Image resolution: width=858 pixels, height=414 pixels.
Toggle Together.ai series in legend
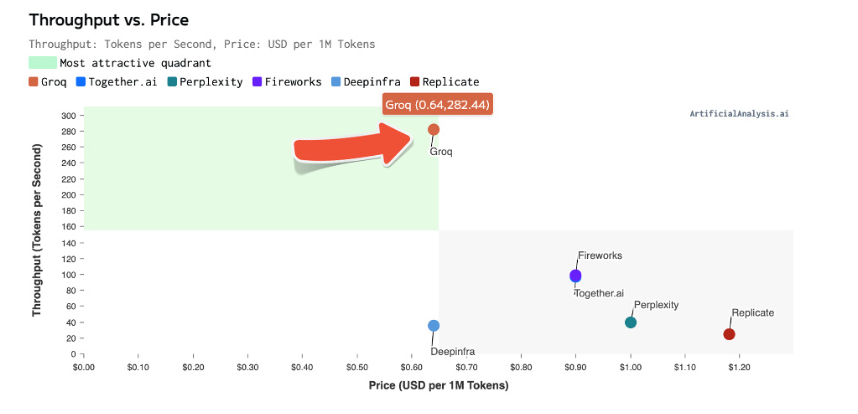(119, 82)
